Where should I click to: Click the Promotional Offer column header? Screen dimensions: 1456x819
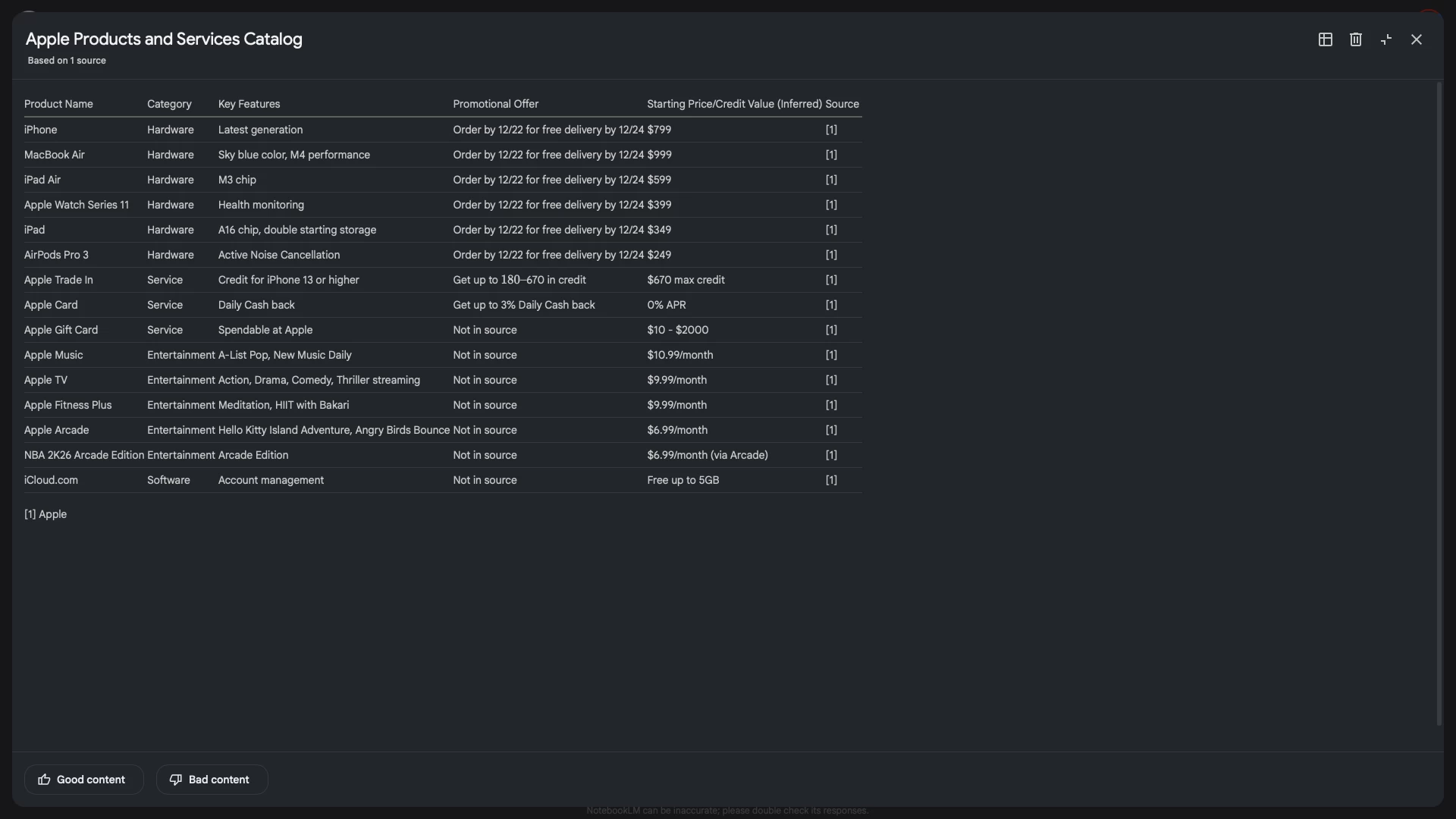[495, 104]
